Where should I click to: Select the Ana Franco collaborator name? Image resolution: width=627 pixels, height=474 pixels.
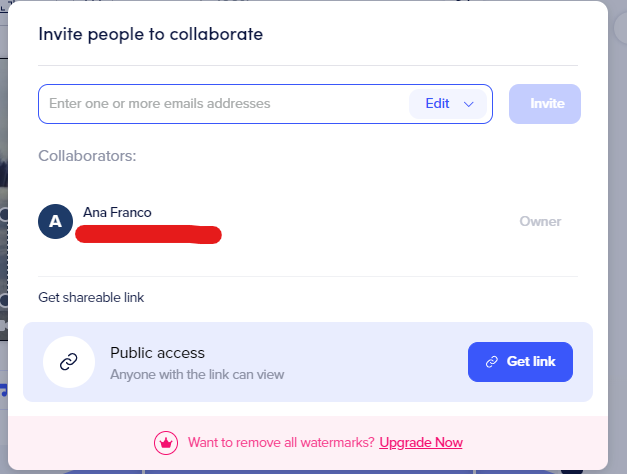pos(117,212)
